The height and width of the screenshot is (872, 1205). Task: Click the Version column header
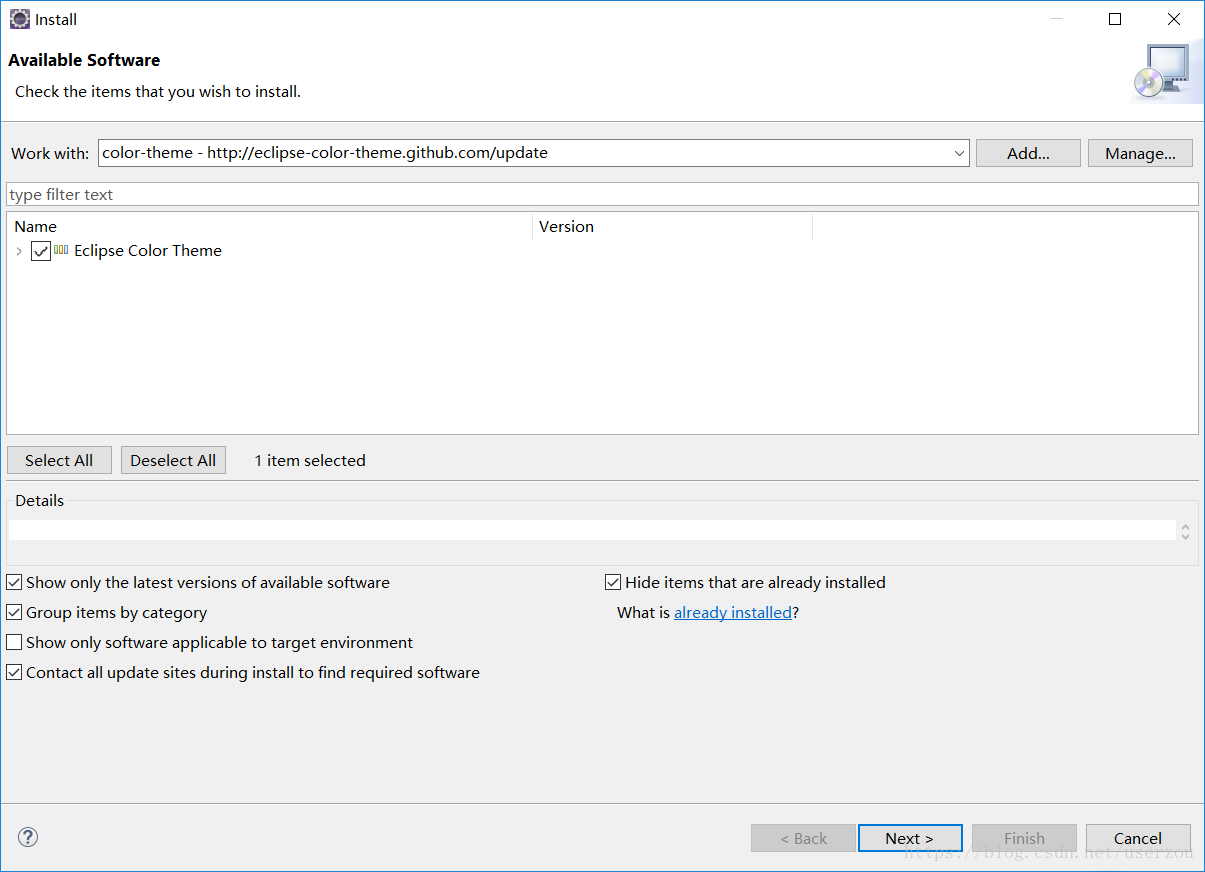673,226
